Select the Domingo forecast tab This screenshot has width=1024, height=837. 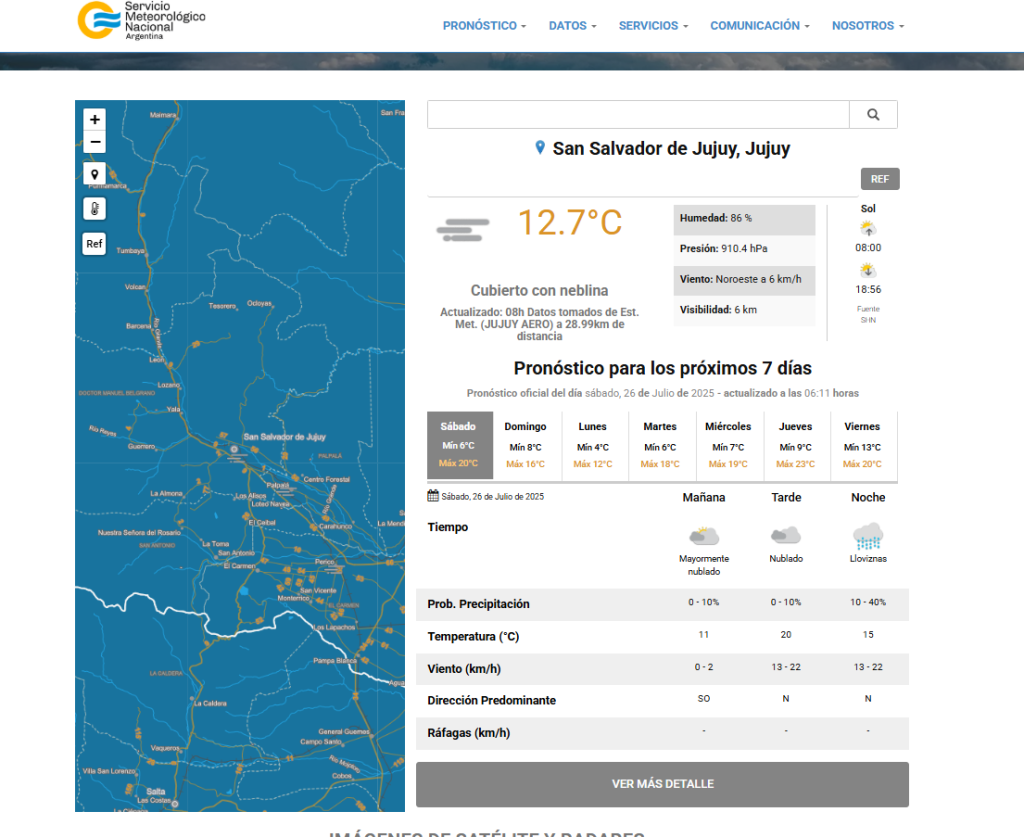point(526,445)
